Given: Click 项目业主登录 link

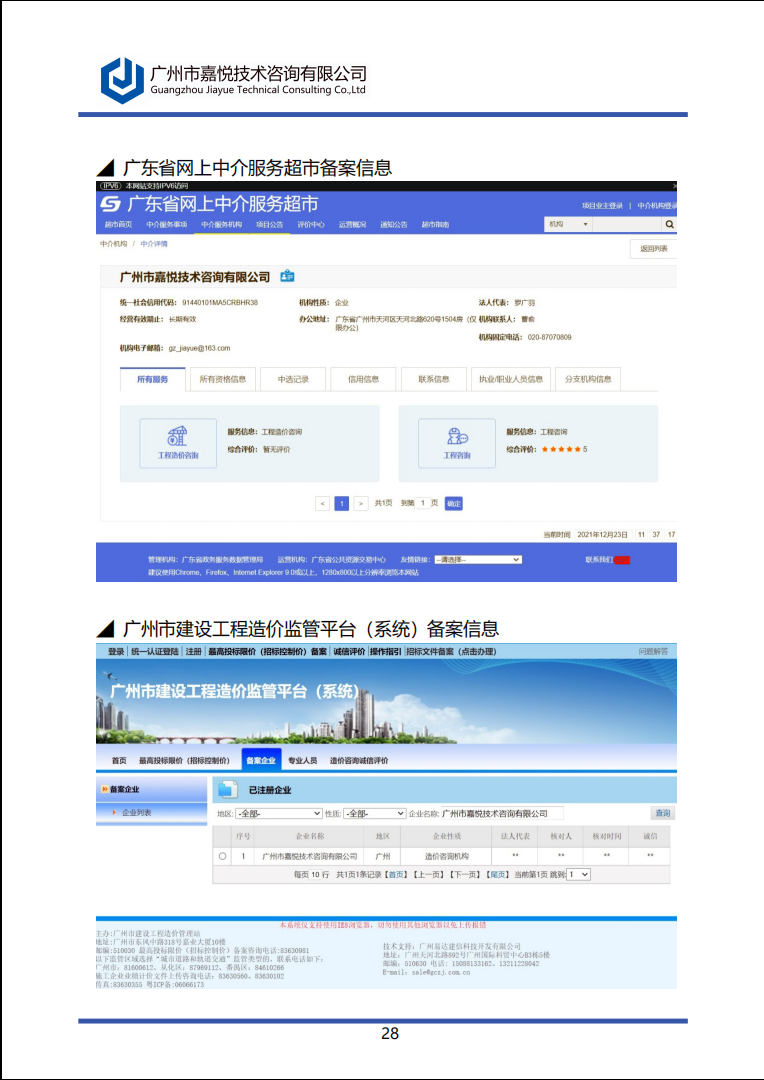Looking at the screenshot, I should pos(602,206).
